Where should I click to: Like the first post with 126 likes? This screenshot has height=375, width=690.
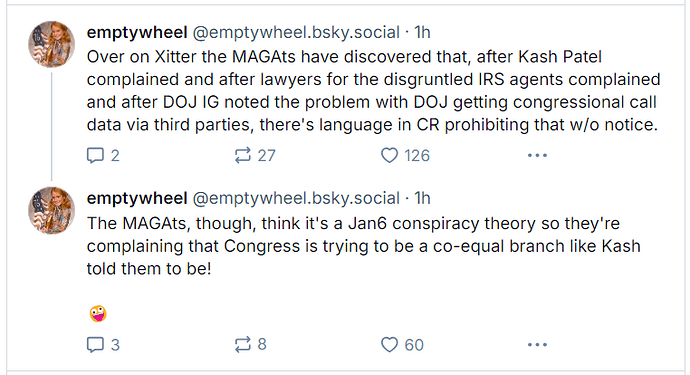point(405,155)
